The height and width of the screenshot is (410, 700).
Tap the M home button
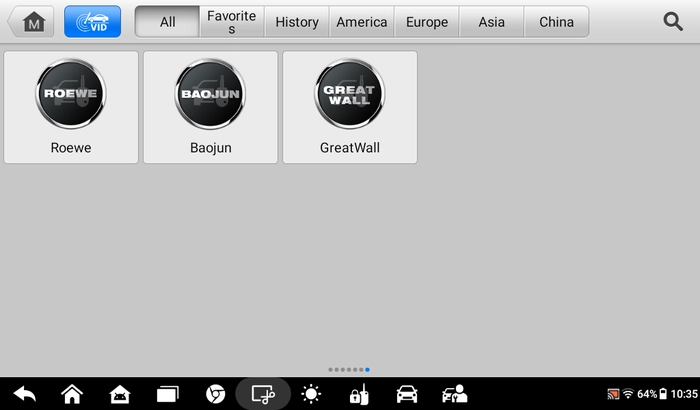31,21
